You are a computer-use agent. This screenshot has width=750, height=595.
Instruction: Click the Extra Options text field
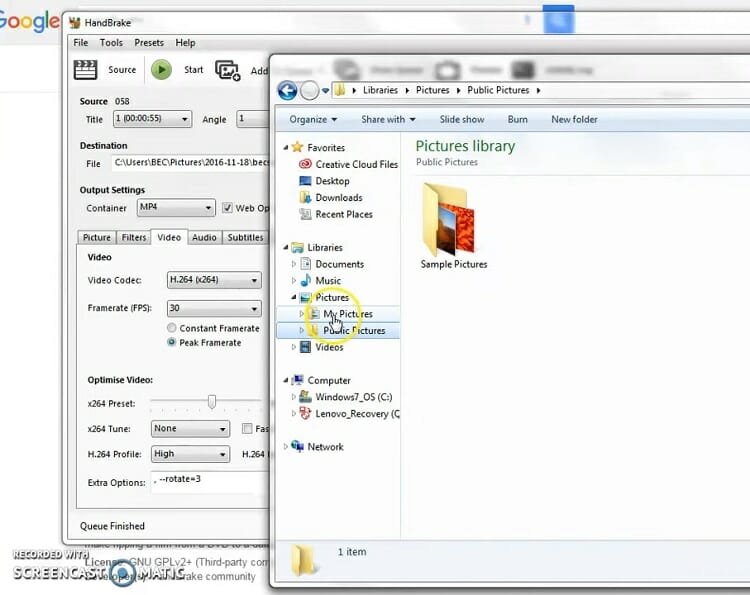click(210, 482)
